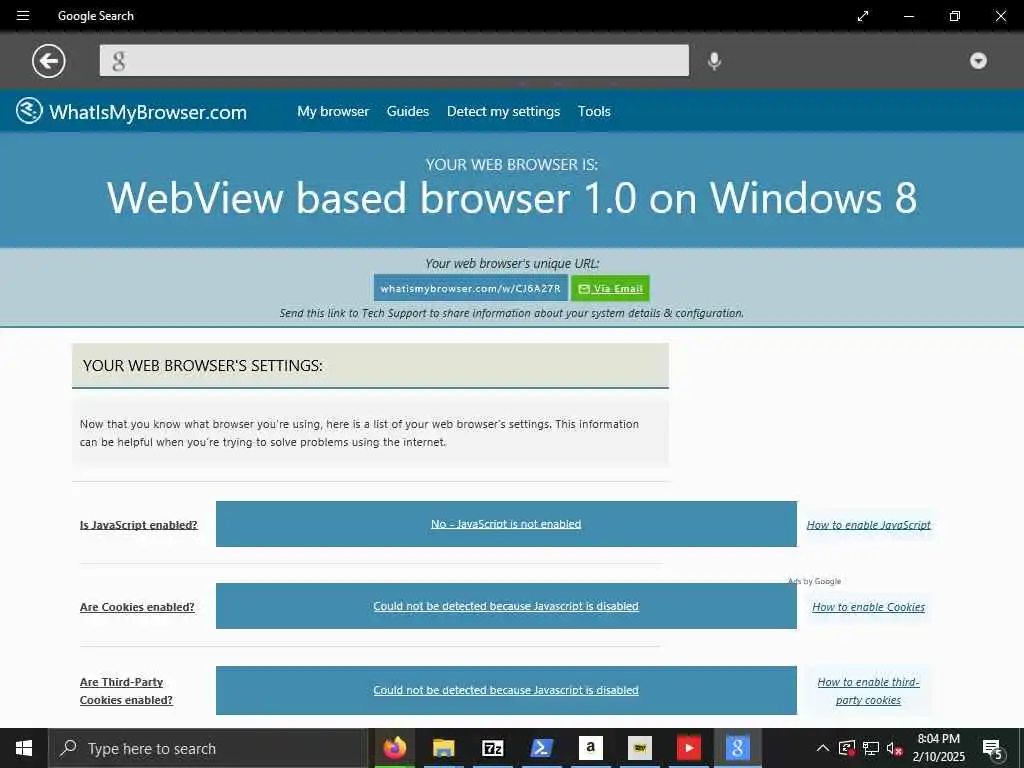Open the Action Center notifications icon

pyautogui.click(x=993, y=748)
